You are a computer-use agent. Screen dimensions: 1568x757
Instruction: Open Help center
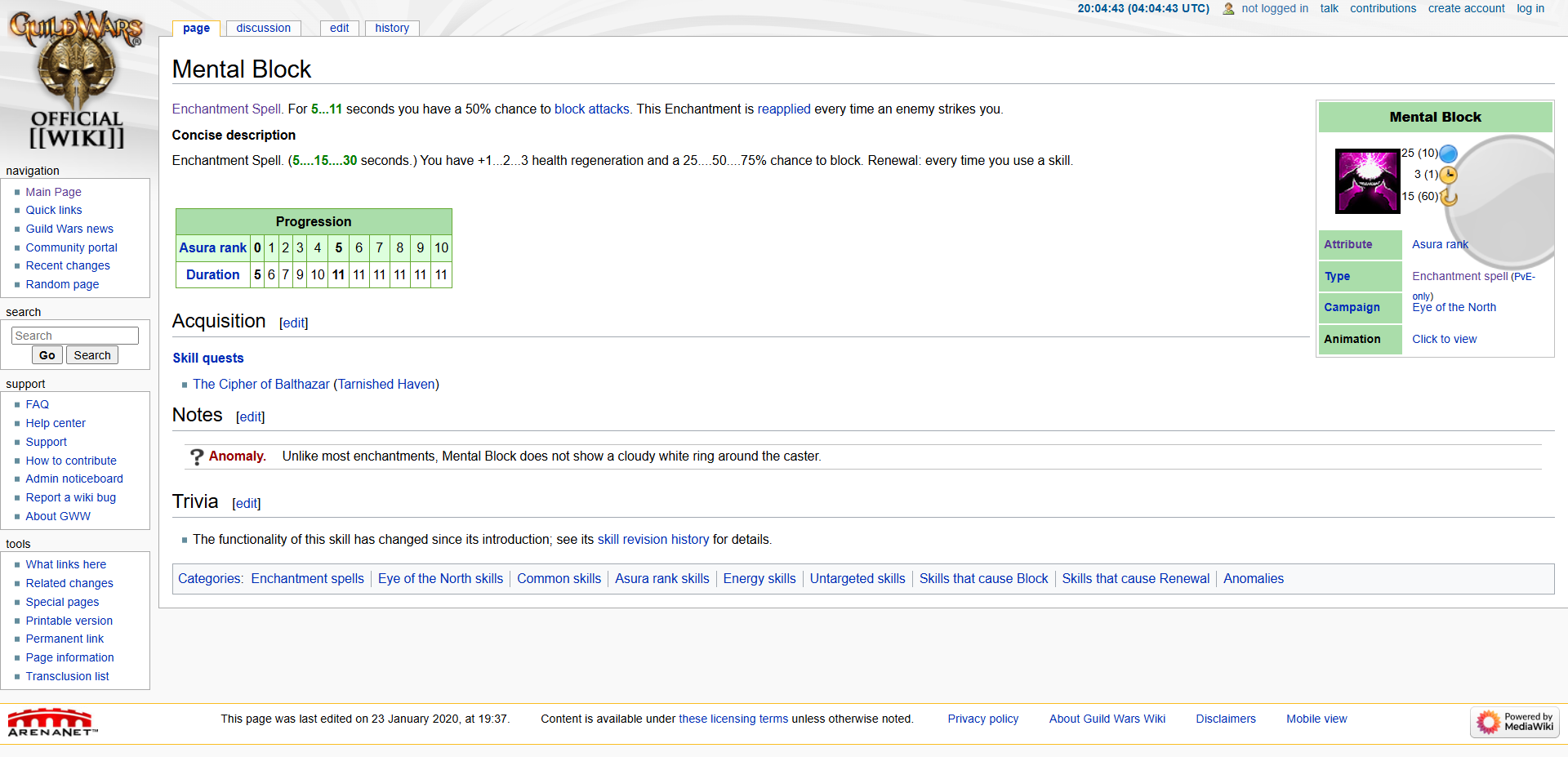[x=56, y=423]
